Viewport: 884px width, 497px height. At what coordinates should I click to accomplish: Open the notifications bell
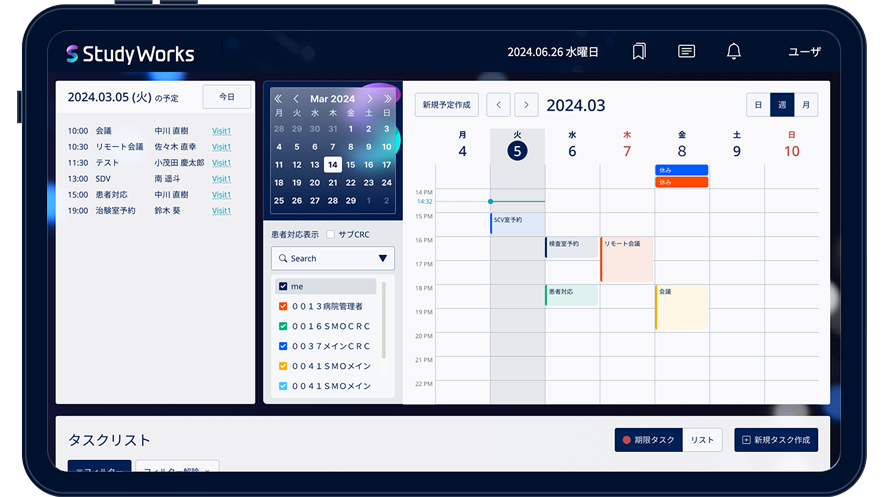tap(733, 51)
